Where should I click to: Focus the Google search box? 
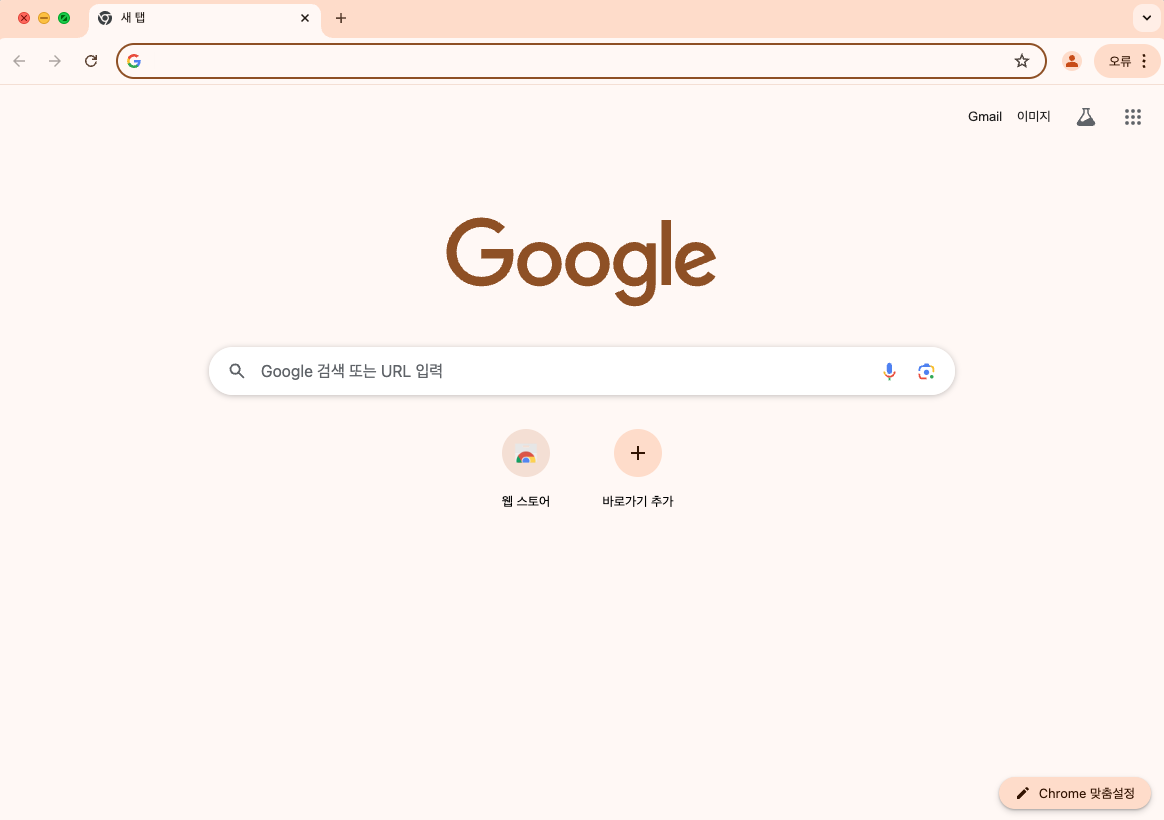click(581, 371)
